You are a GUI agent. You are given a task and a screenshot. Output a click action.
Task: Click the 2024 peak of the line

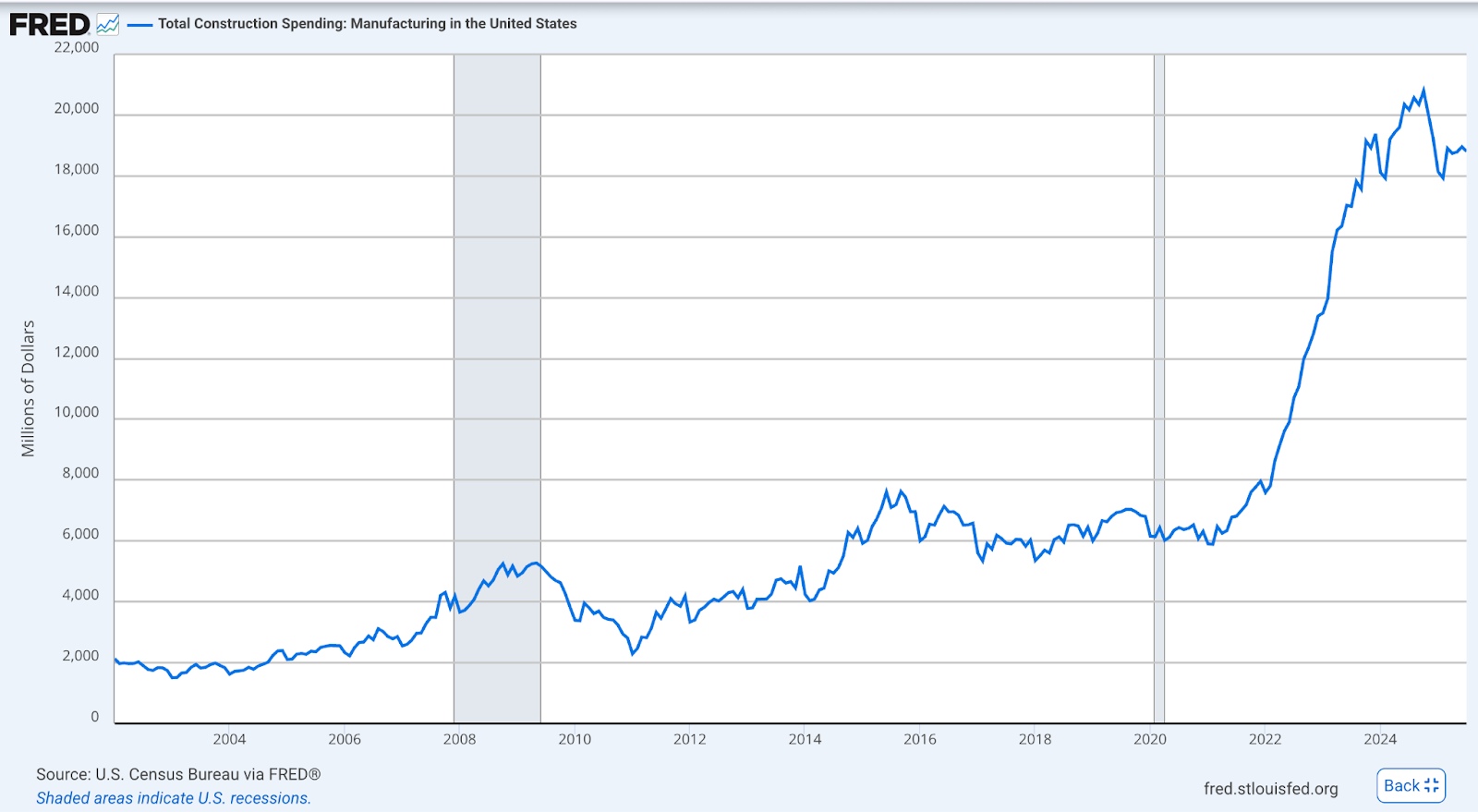(1423, 91)
